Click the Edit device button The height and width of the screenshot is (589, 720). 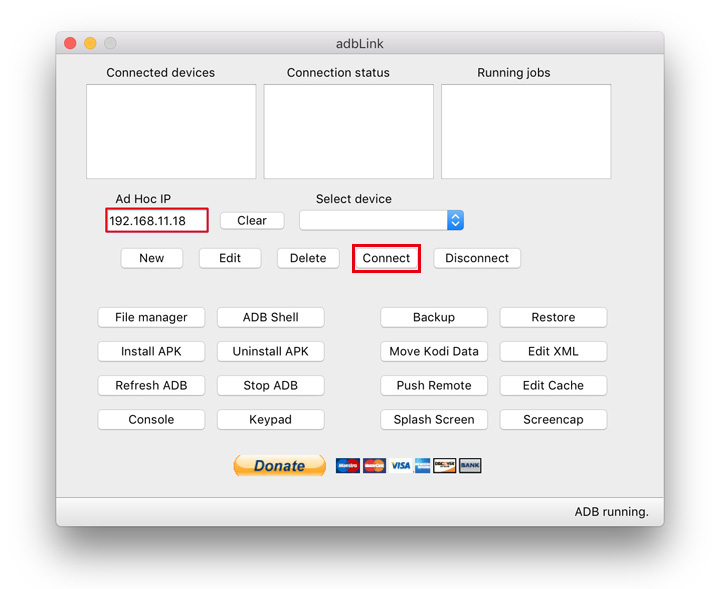click(x=230, y=258)
